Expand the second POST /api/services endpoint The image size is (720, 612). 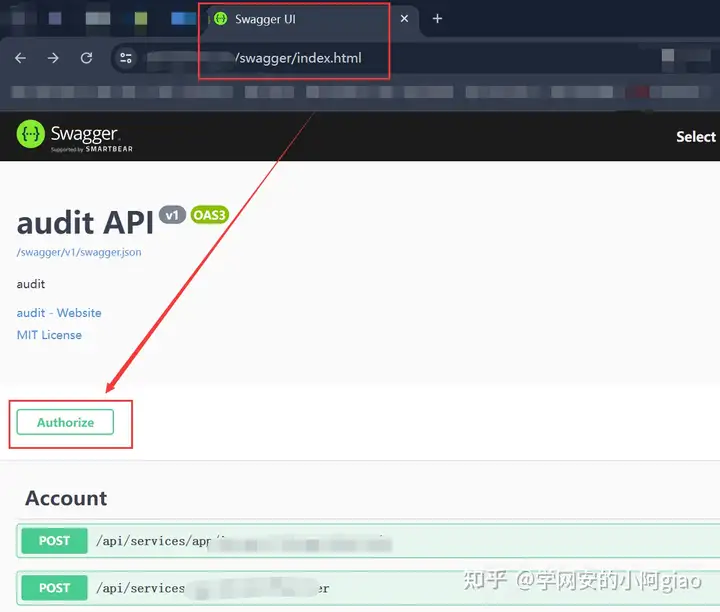coord(368,588)
